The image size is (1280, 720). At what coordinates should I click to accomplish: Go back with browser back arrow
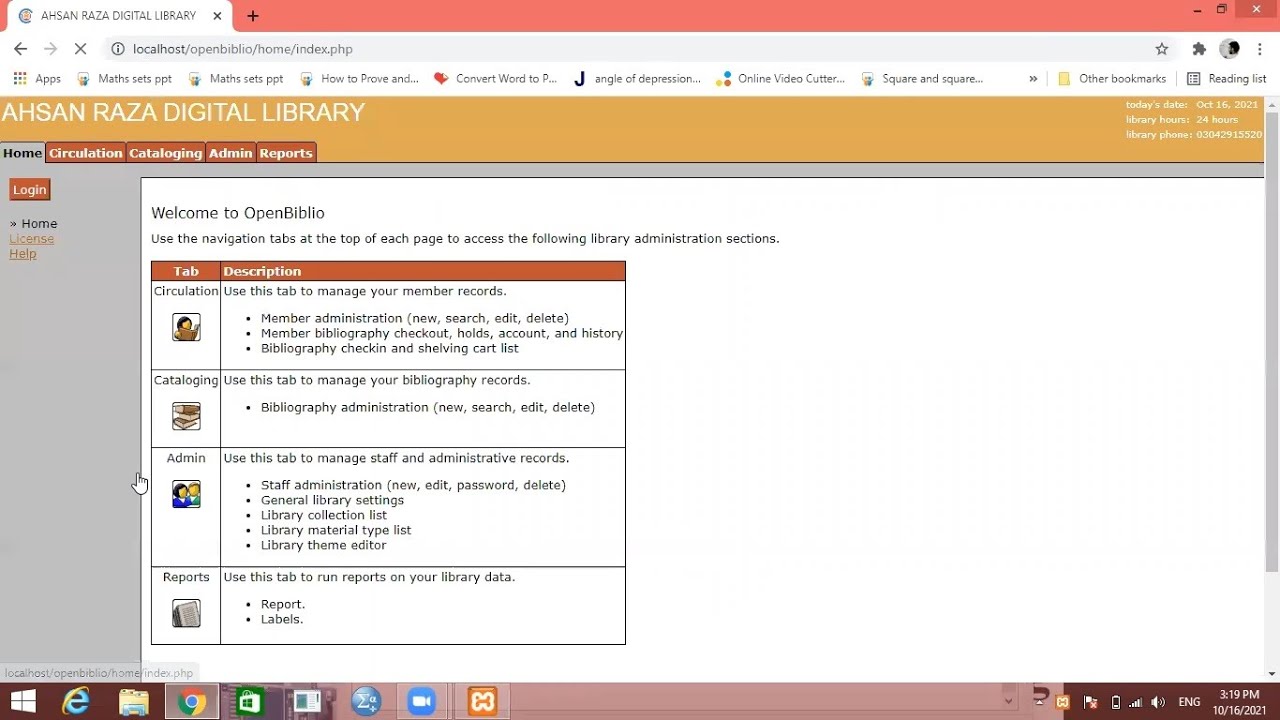[20, 49]
